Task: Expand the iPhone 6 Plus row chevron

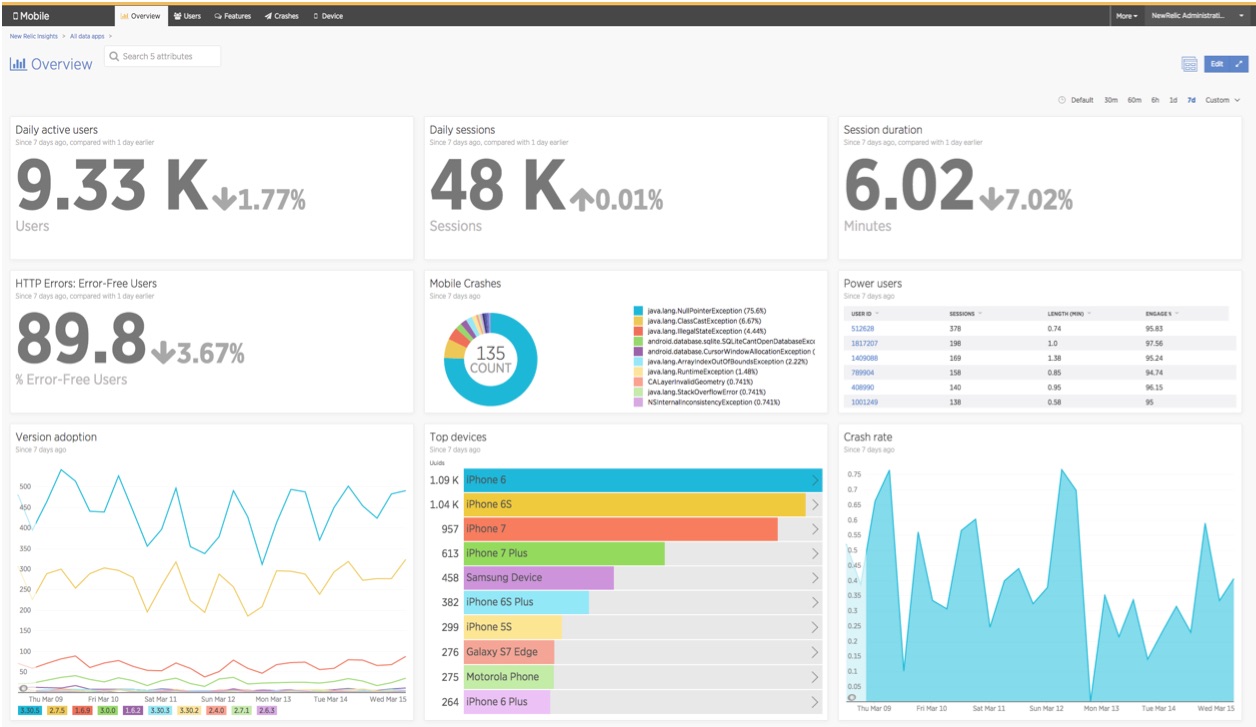Action: [814, 702]
